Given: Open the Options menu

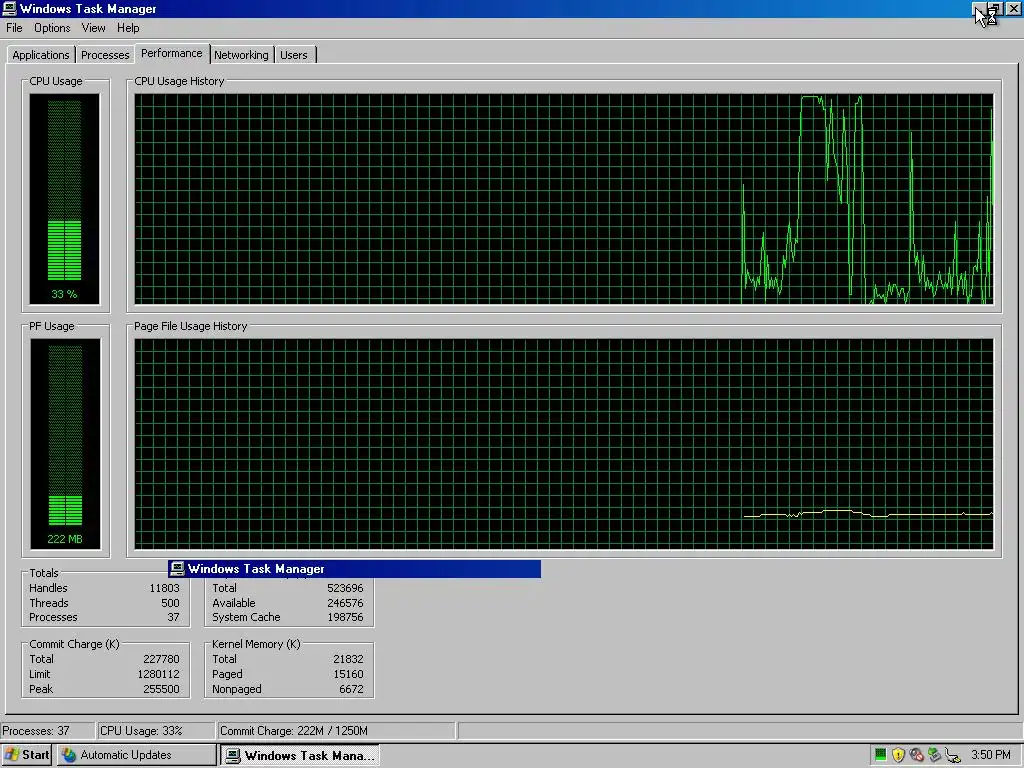Looking at the screenshot, I should tap(52, 28).
